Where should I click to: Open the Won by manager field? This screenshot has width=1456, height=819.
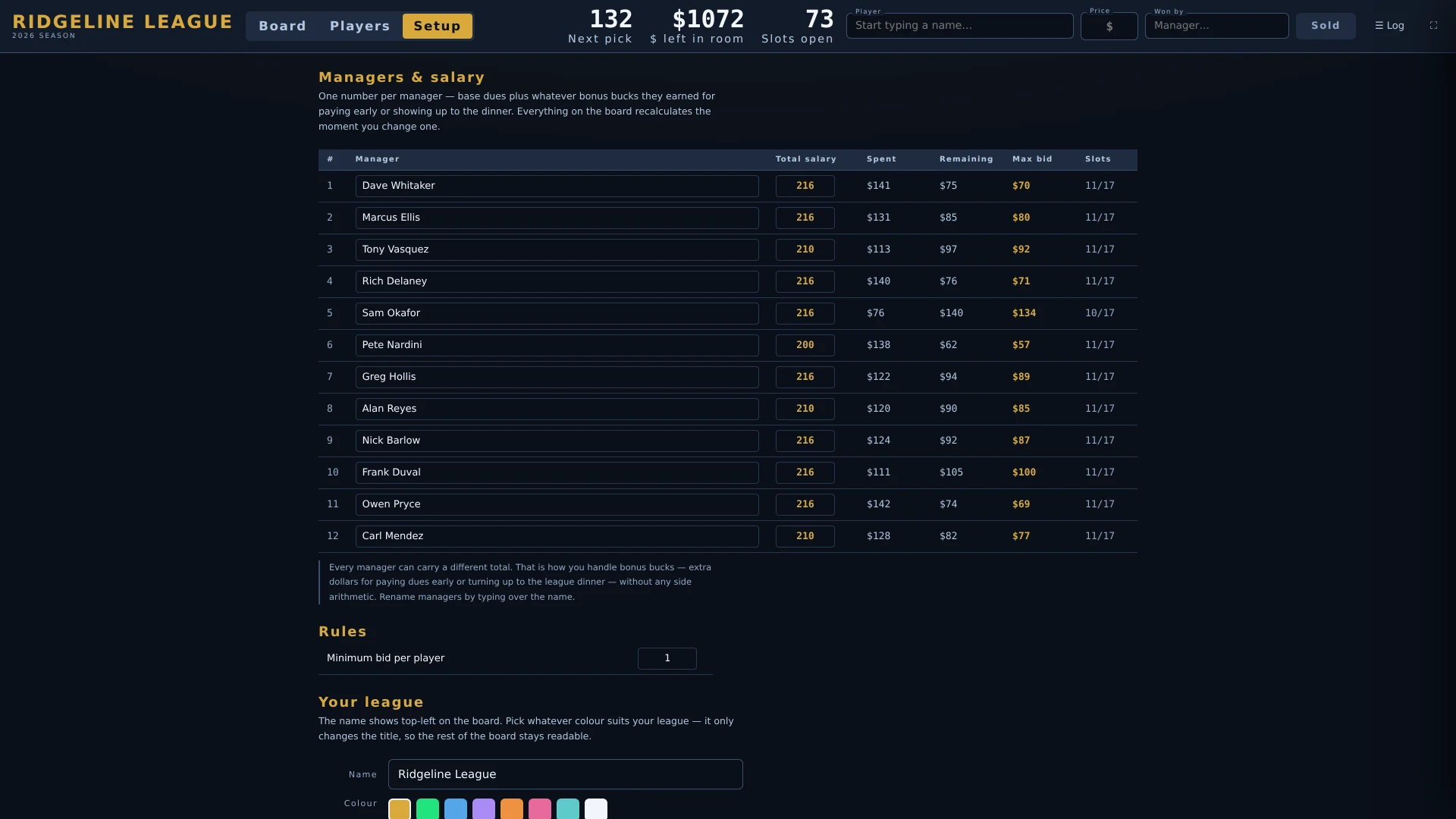(1216, 26)
